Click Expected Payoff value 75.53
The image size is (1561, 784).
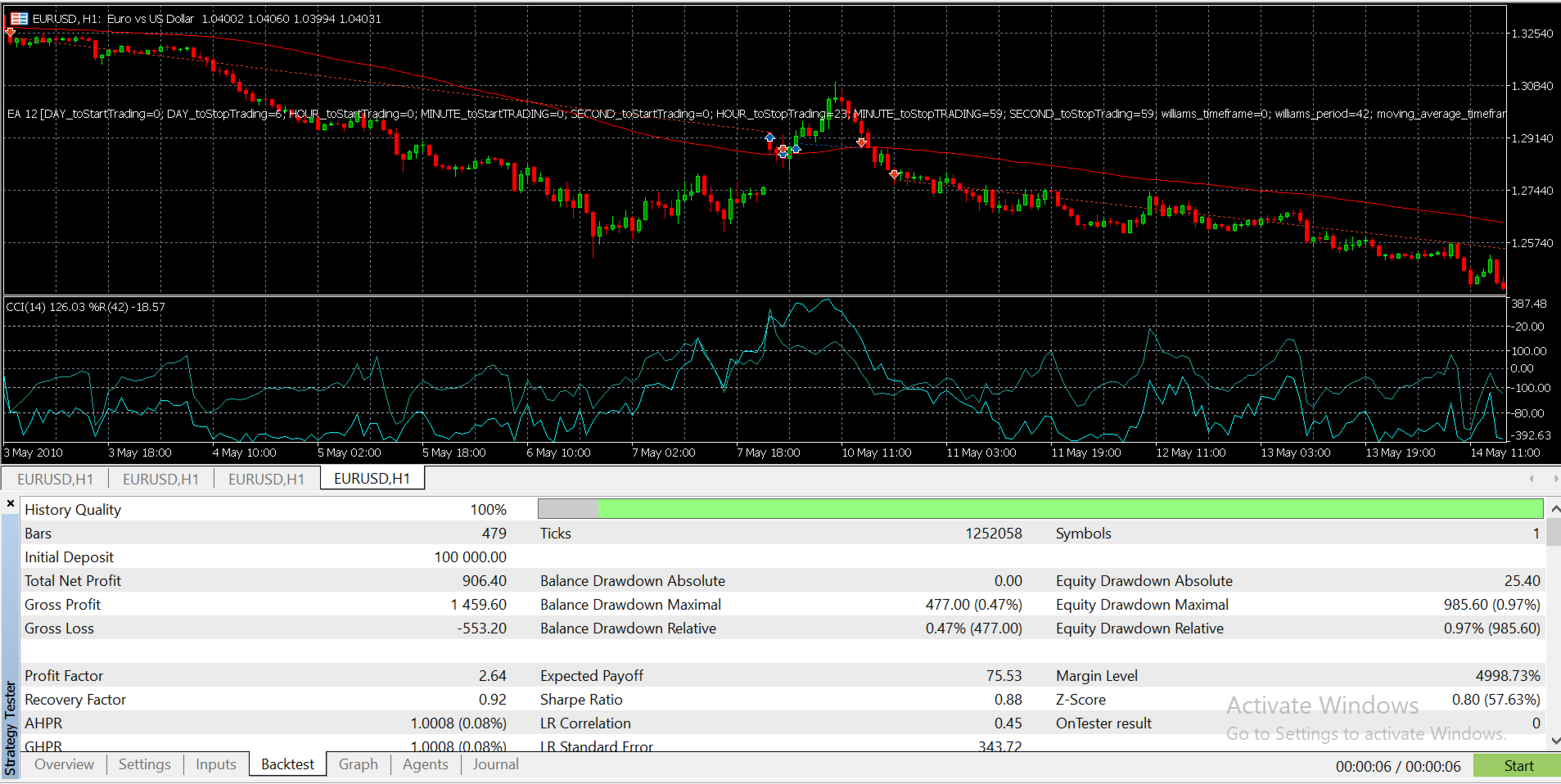pos(1004,676)
